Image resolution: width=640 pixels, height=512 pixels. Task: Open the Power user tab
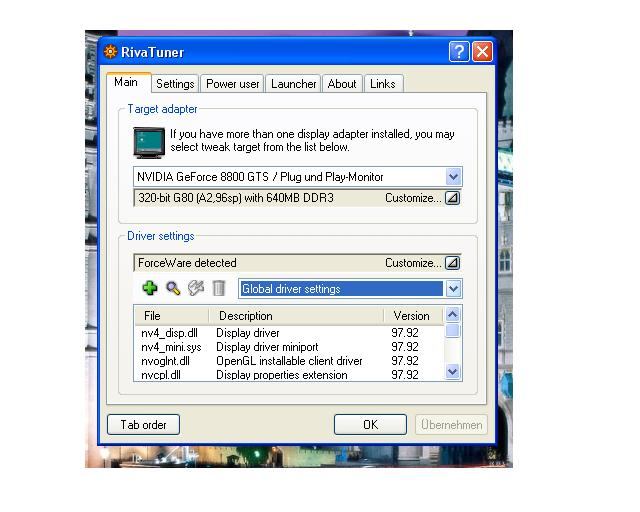coord(232,84)
